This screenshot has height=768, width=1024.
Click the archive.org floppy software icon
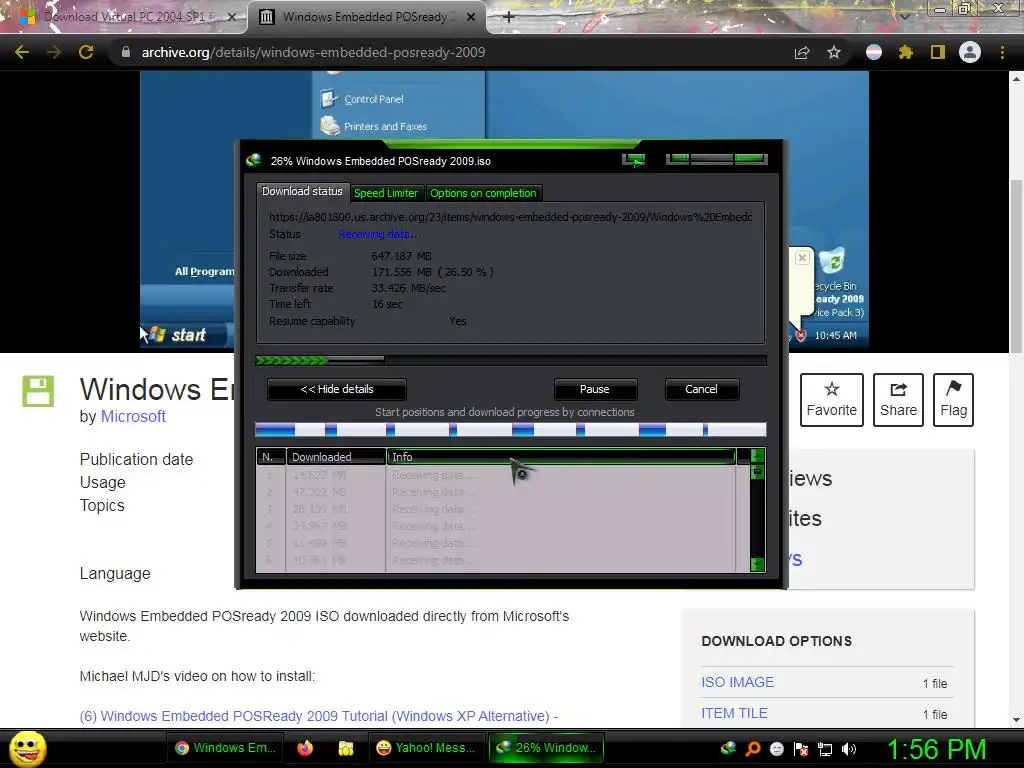click(38, 391)
